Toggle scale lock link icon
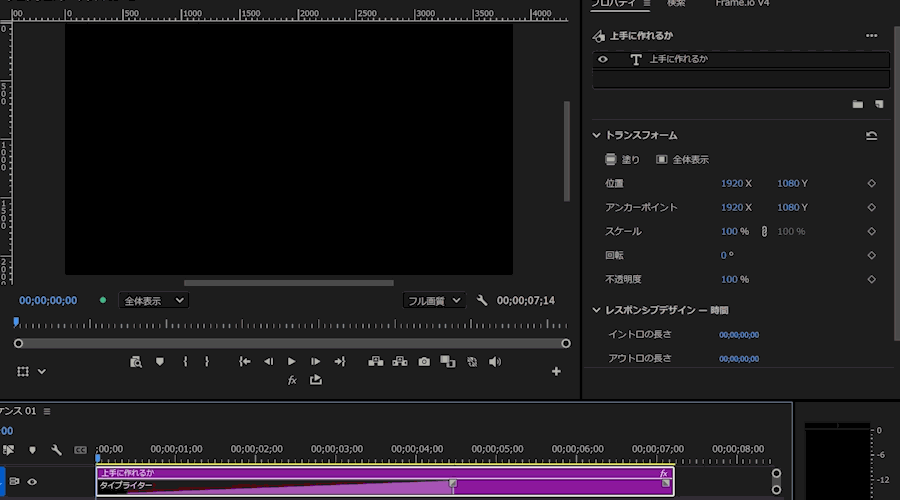This screenshot has height=500, width=900. 764,231
